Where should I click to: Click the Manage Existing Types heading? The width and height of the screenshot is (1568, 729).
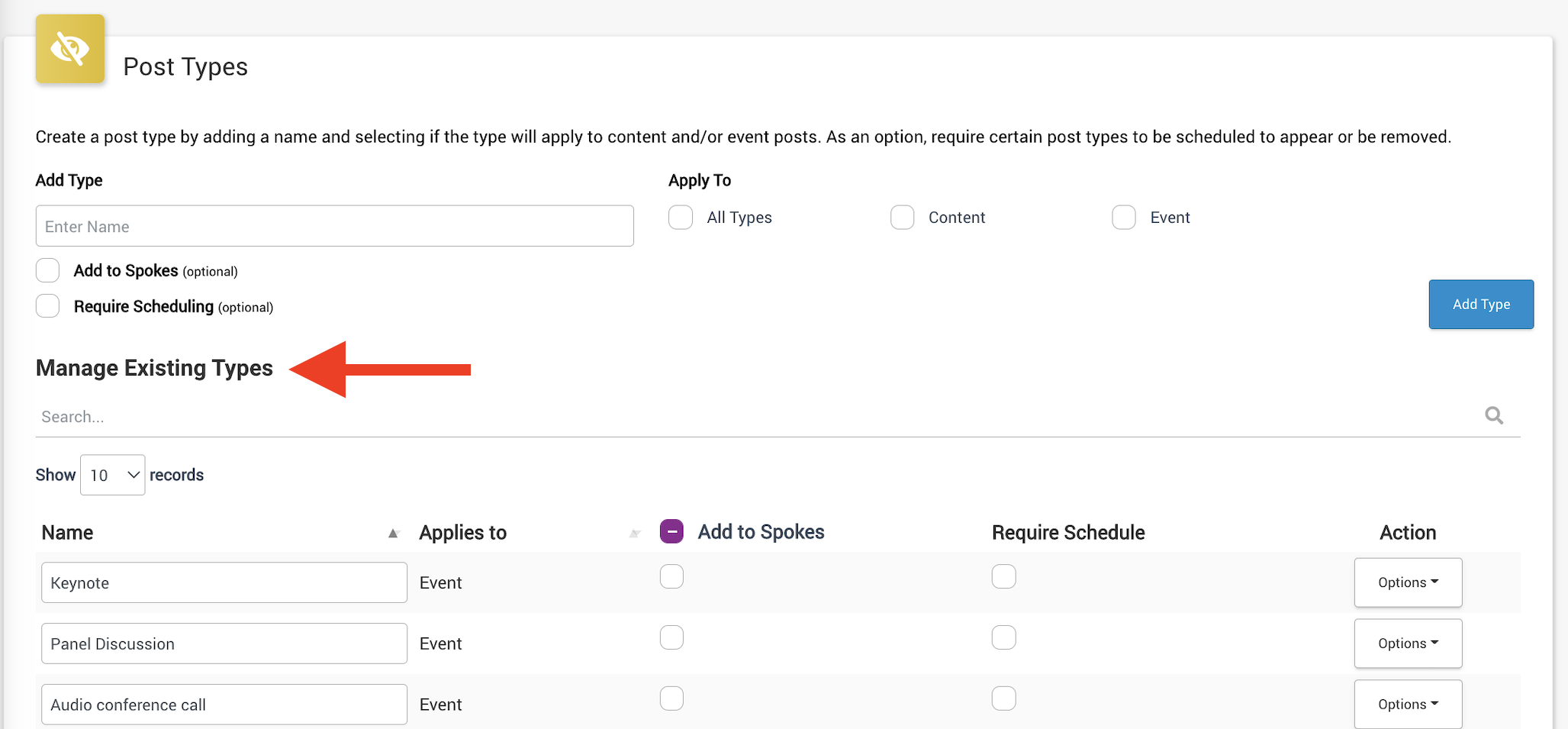pyautogui.click(x=154, y=369)
